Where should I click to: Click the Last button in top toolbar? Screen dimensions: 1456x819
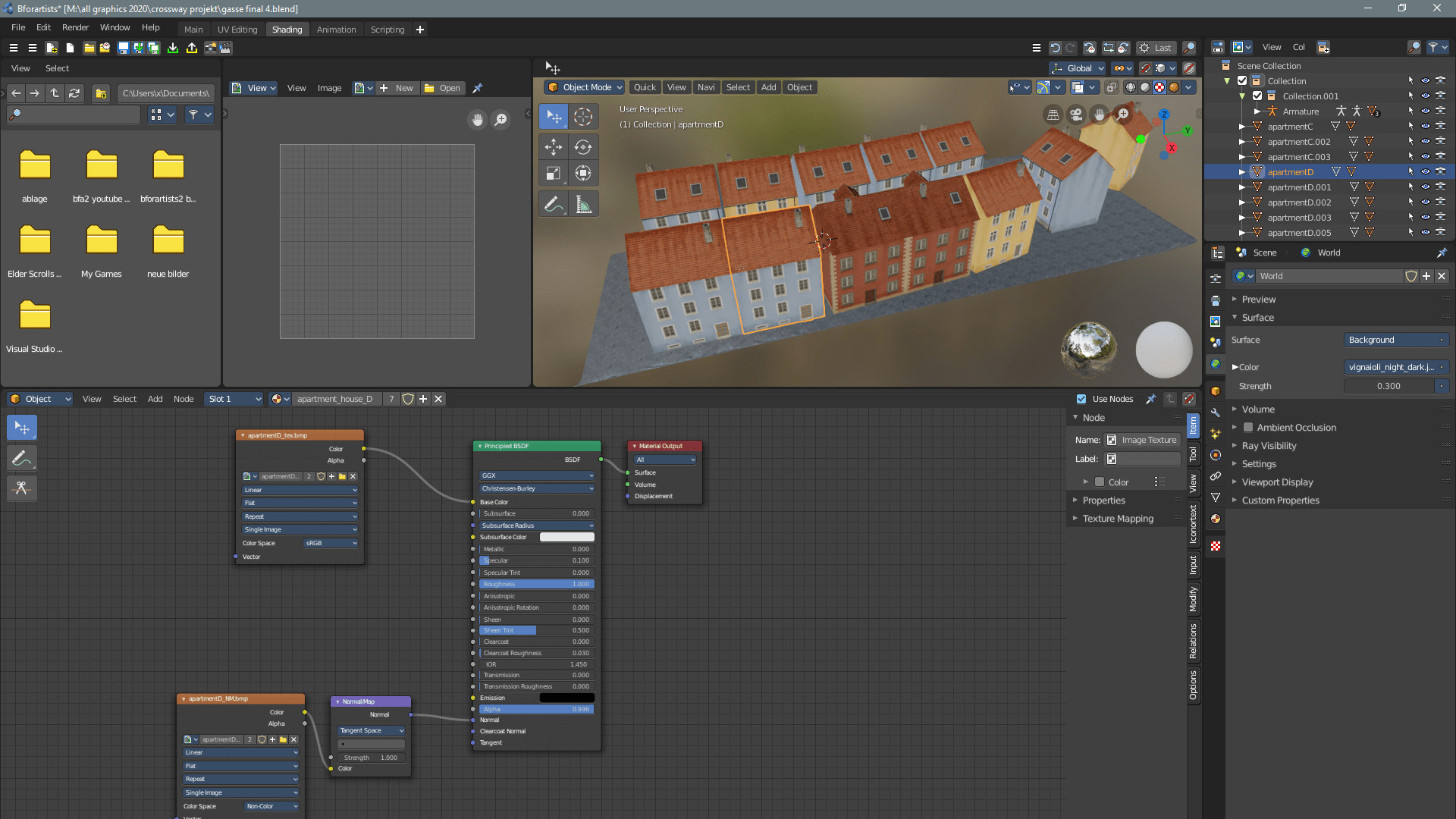click(x=1156, y=48)
